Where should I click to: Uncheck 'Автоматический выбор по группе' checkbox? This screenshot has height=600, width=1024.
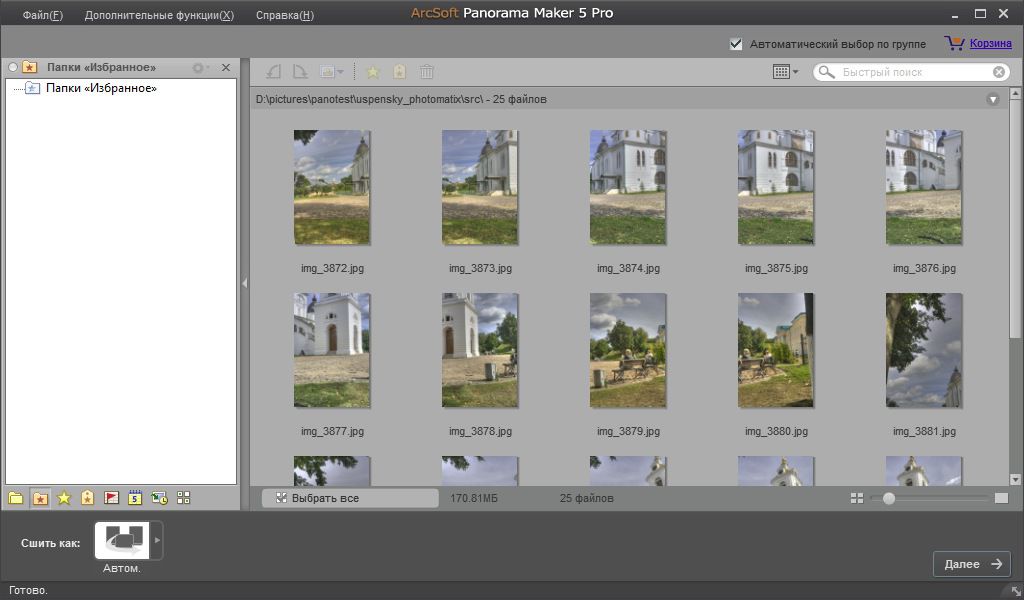coord(737,44)
